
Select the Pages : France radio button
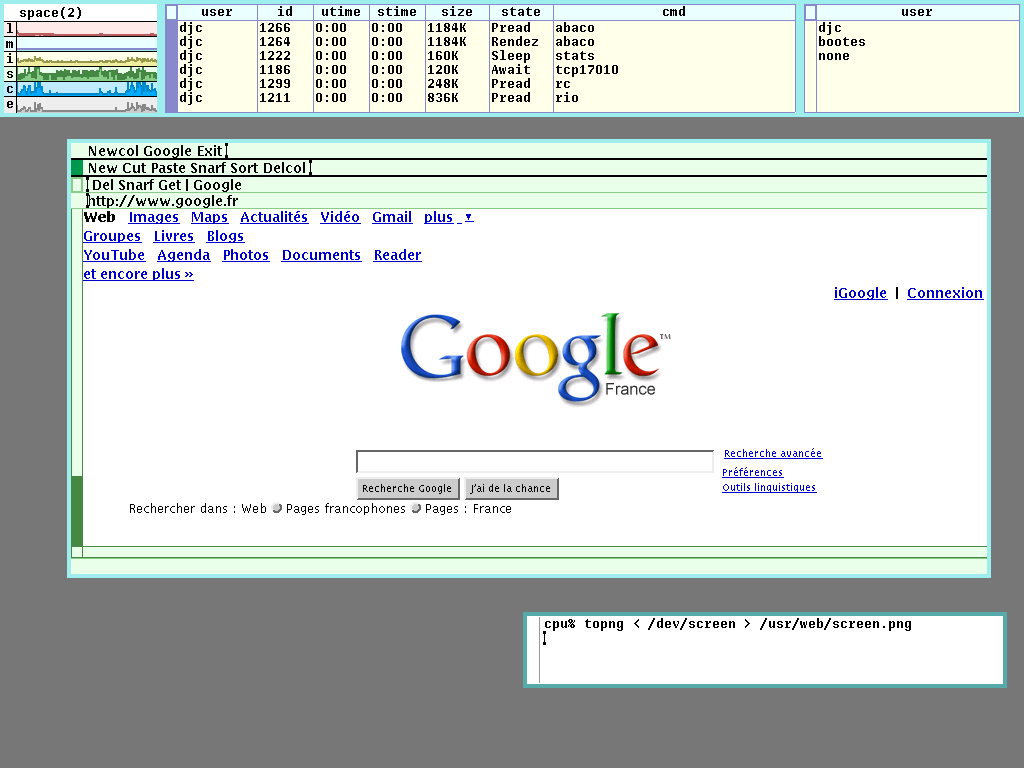coord(416,508)
